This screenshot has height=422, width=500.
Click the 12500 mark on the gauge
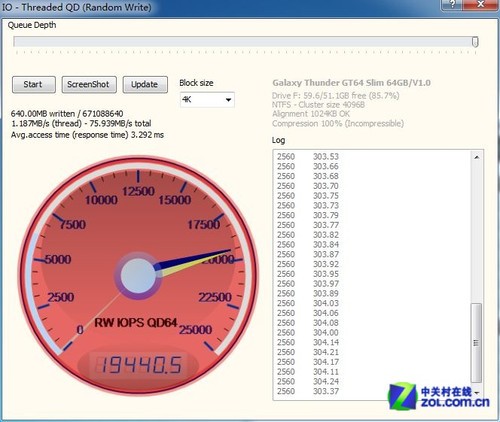[x=138, y=191]
